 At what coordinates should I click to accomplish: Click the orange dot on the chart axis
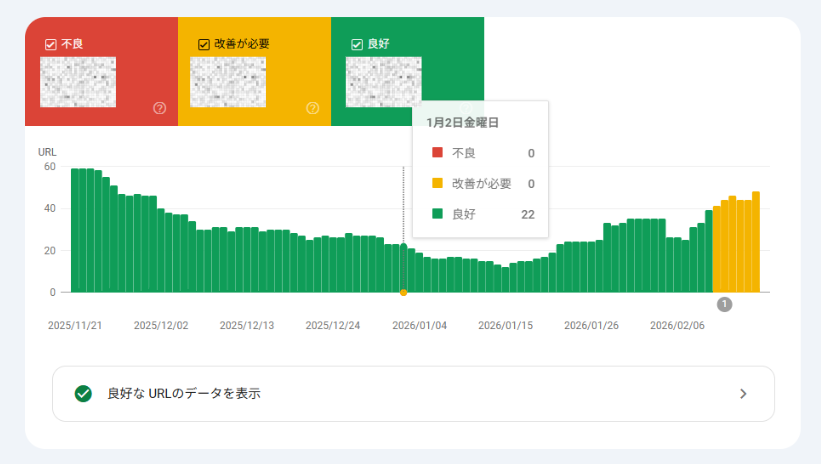click(403, 292)
